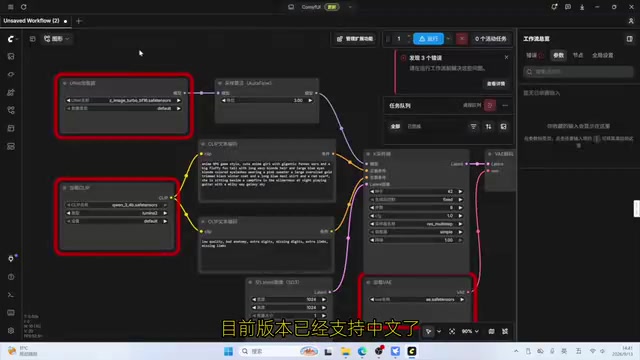640x360 pixels.
Task: Click the 管理扩展功能 button
Action: click(355, 39)
